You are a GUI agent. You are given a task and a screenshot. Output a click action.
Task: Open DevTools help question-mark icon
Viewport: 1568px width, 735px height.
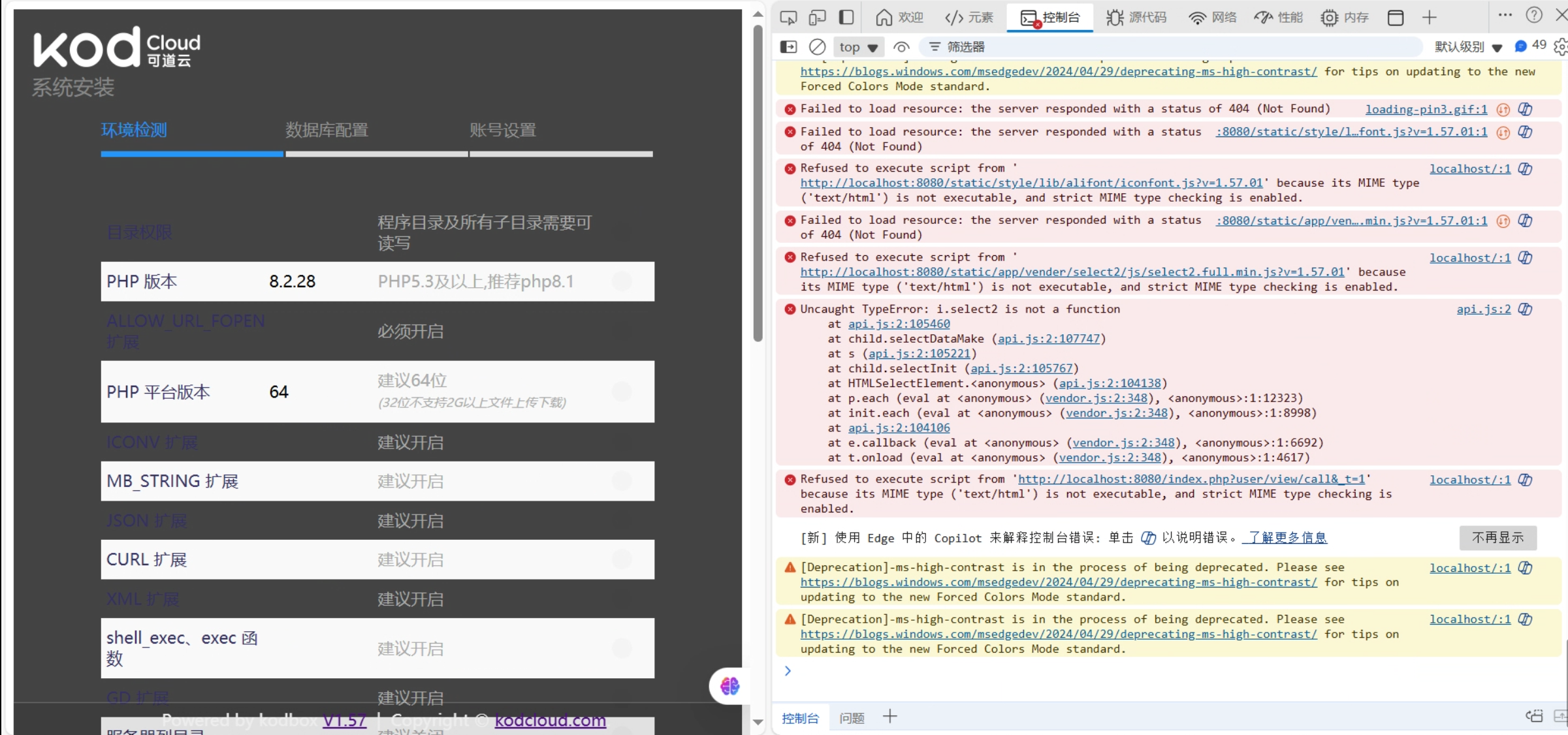tap(1534, 15)
